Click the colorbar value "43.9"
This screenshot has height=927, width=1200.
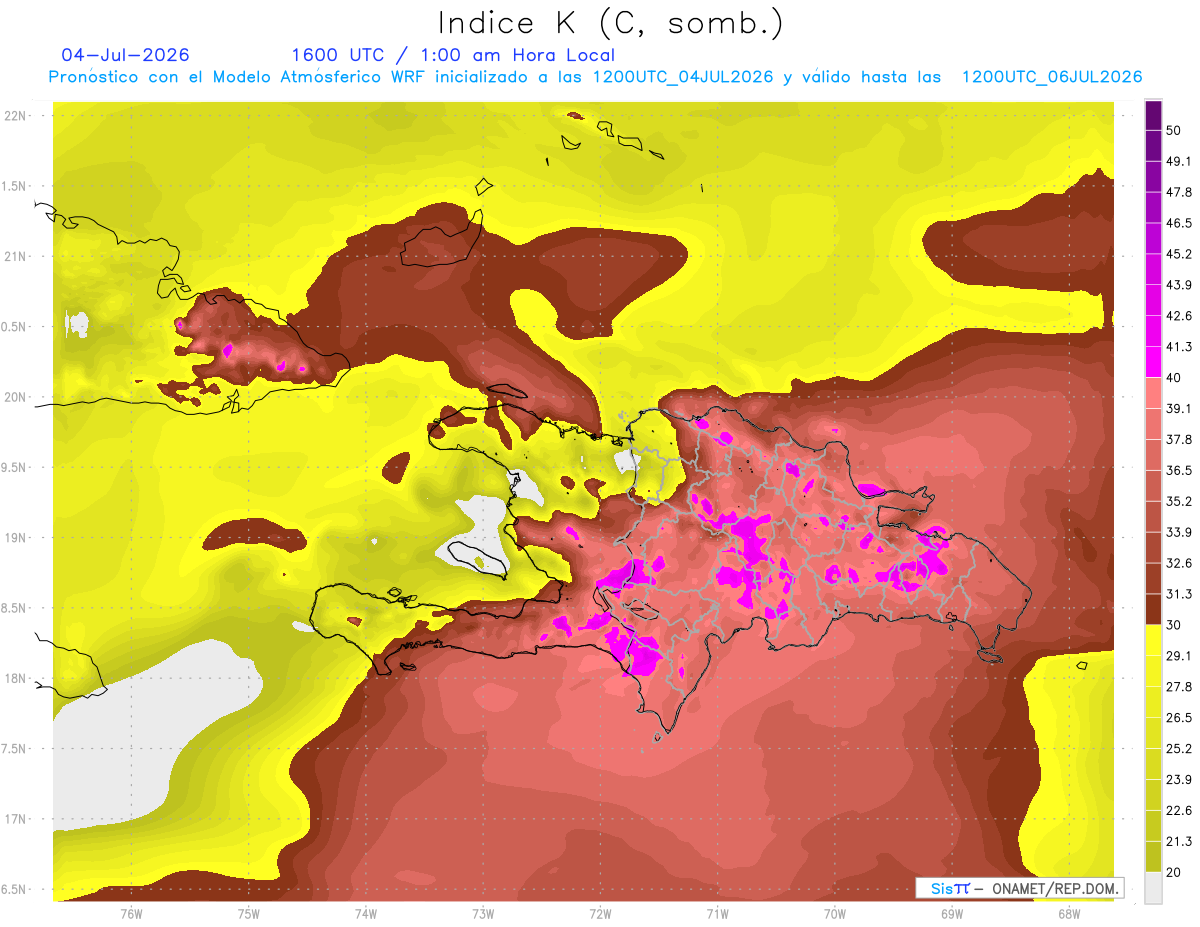[x=1178, y=285]
